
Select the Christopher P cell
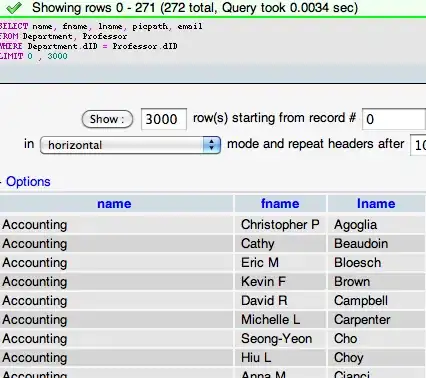point(280,225)
